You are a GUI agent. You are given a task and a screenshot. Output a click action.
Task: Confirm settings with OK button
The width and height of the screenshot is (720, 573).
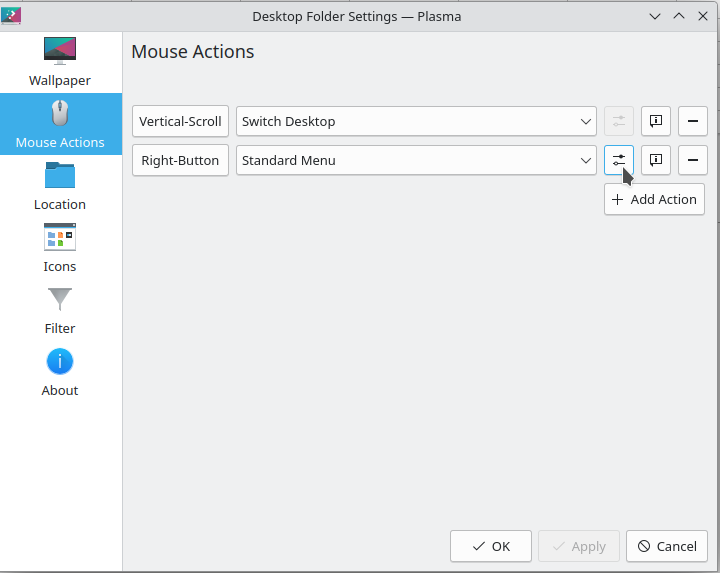tap(491, 546)
